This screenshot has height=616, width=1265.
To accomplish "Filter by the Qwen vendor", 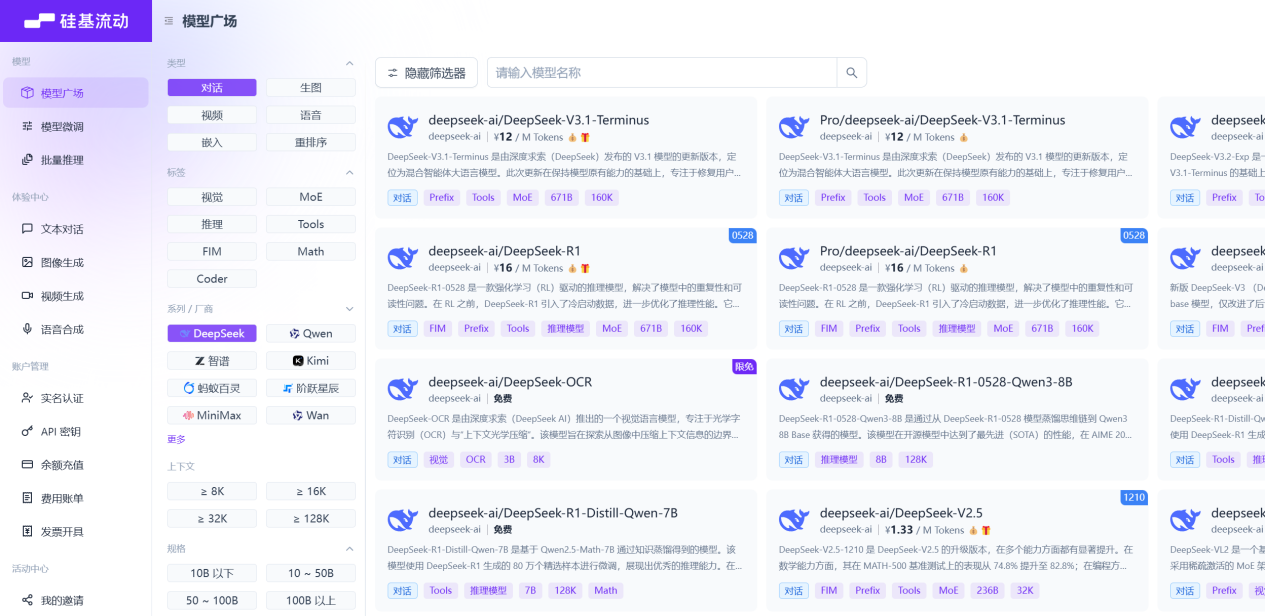I will click(x=311, y=333).
